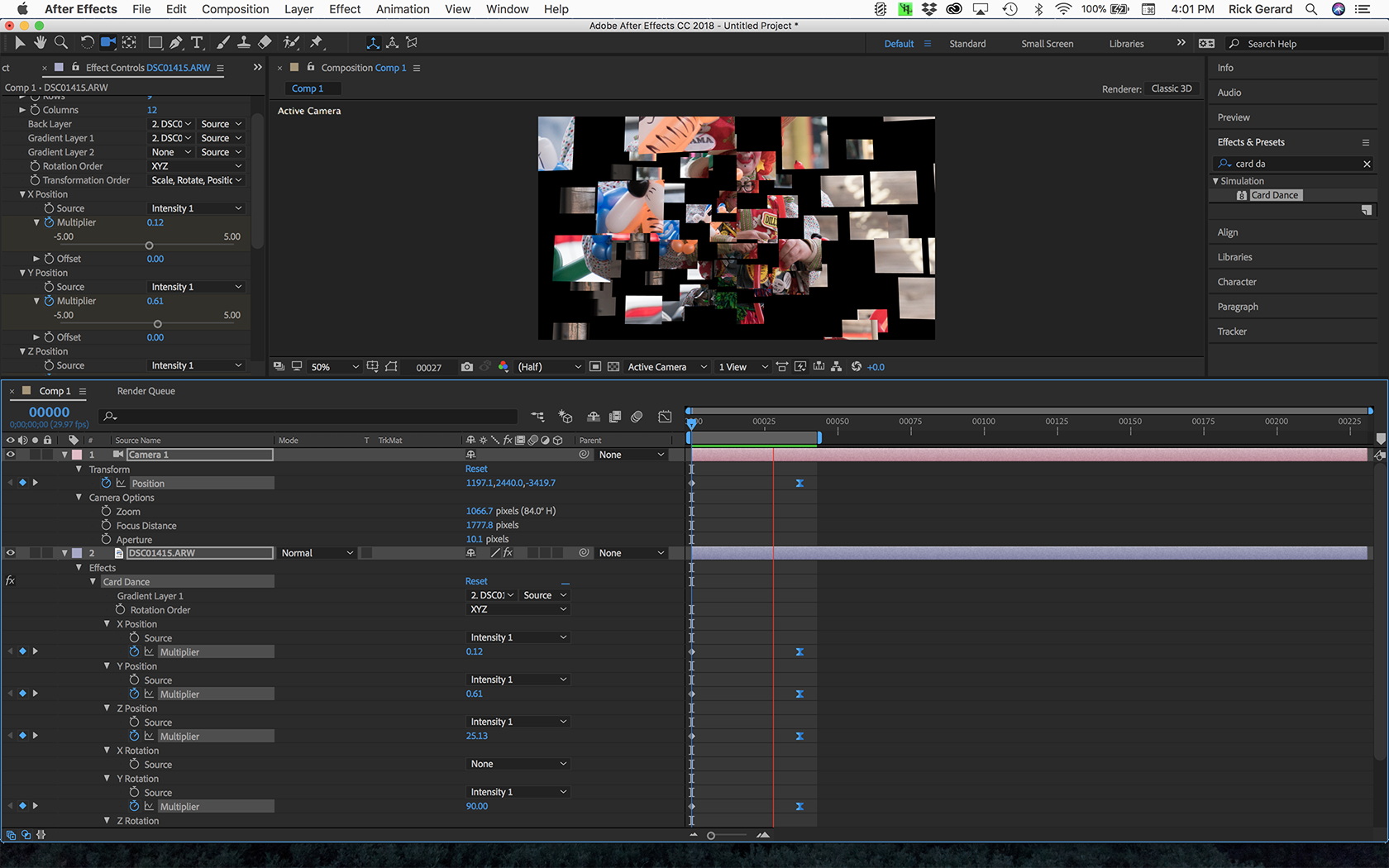Select the Puppet Pin tool
1389x868 pixels.
[317, 42]
